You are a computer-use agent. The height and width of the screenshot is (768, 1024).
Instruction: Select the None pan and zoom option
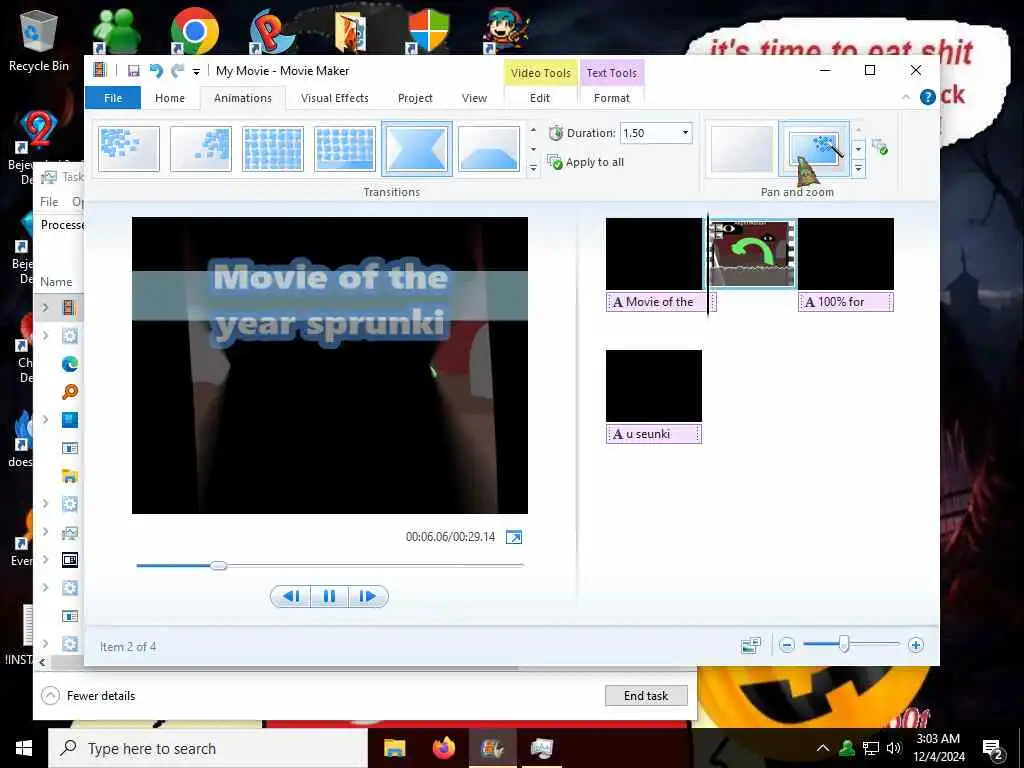[x=741, y=149]
